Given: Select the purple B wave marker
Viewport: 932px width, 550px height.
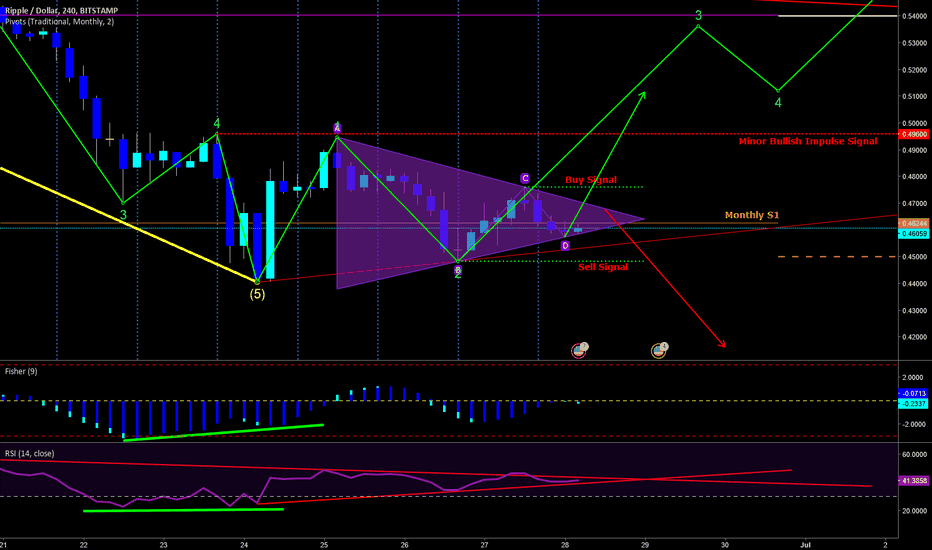Looking at the screenshot, I should [x=458, y=270].
